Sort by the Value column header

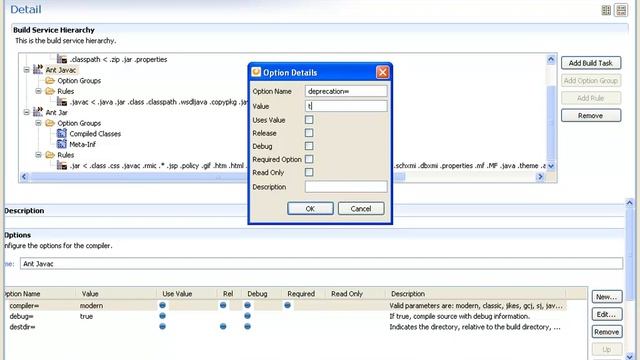(x=116, y=293)
